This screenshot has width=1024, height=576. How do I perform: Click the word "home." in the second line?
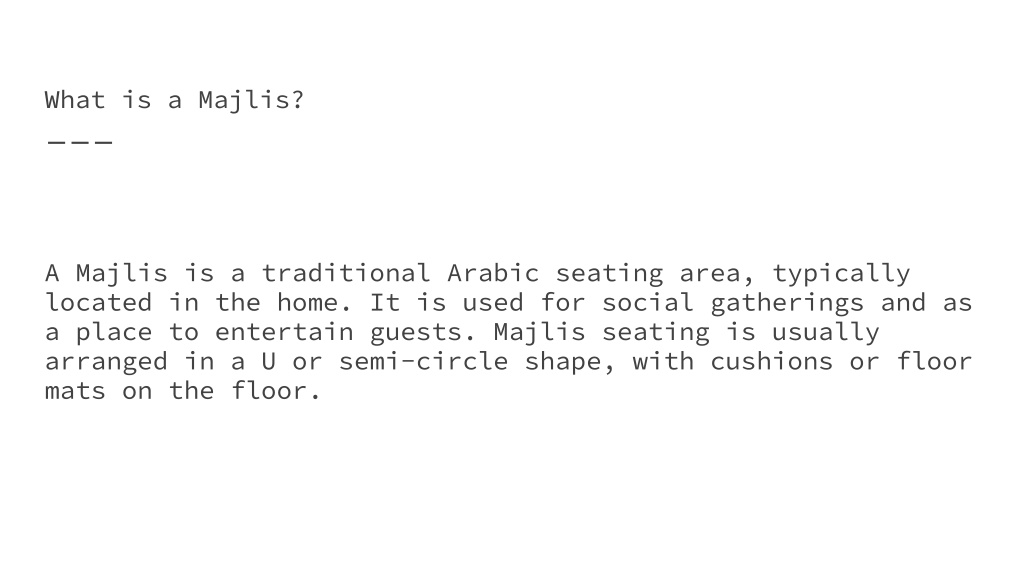(315, 302)
